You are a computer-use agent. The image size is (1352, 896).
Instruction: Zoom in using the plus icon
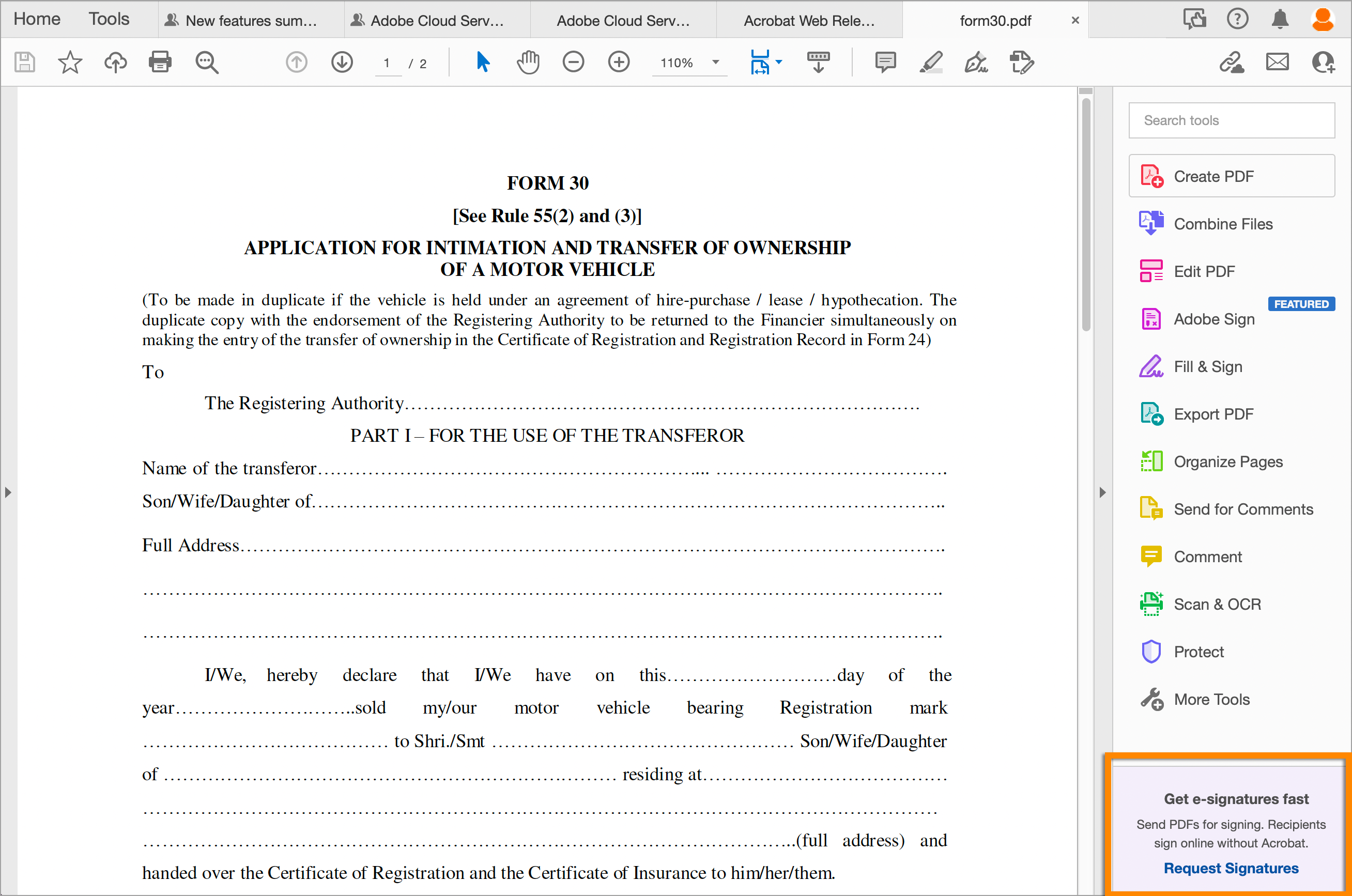(619, 63)
